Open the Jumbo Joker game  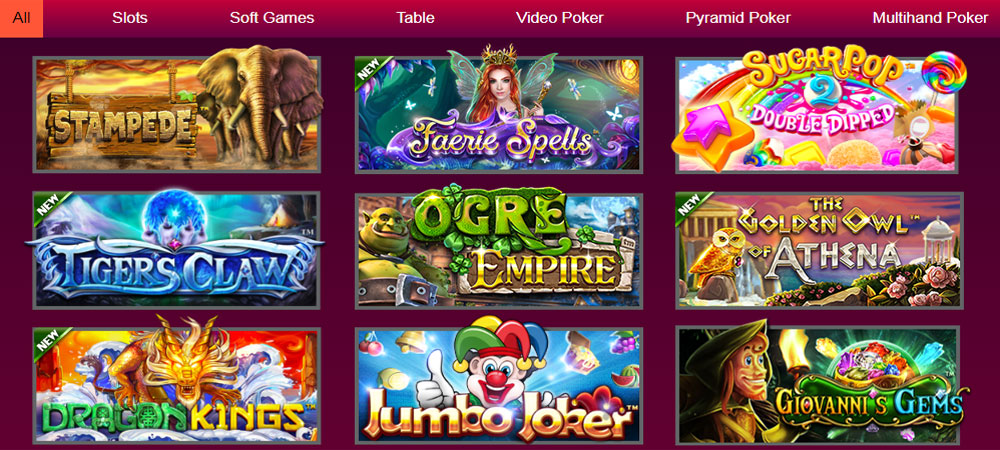tap(499, 386)
